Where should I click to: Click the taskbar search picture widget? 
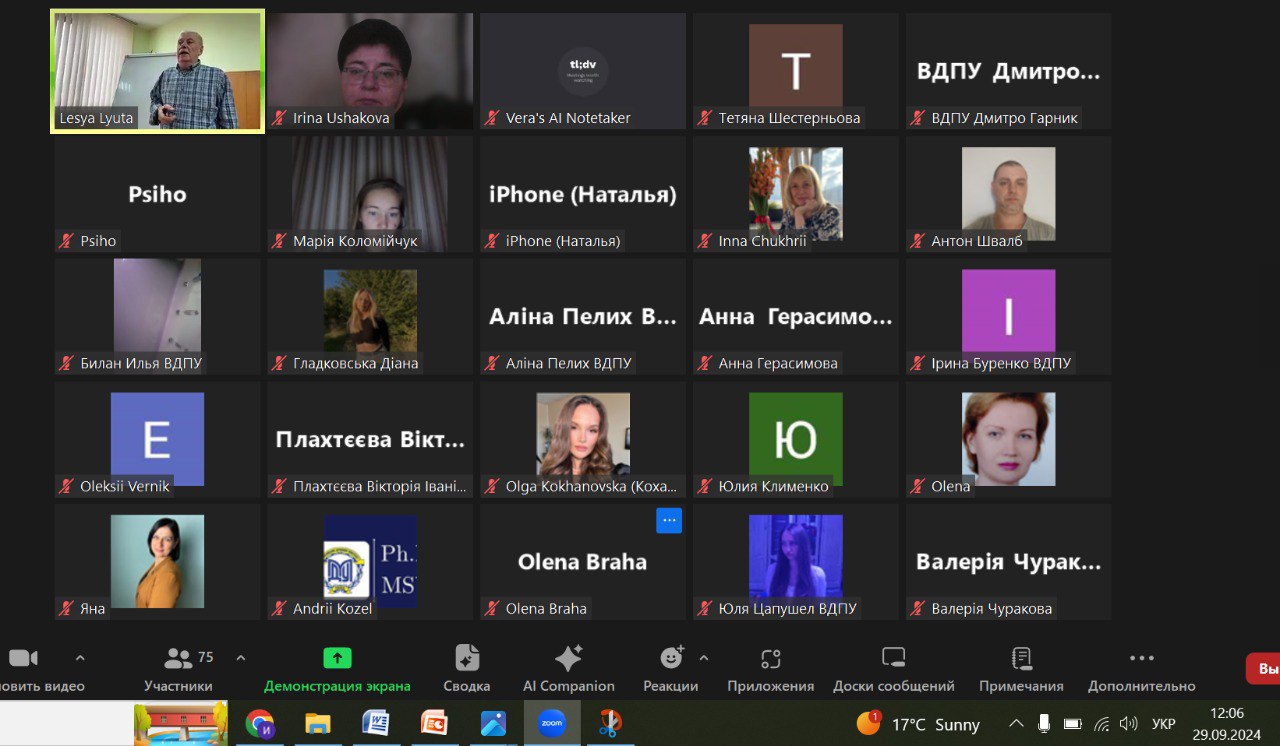click(x=181, y=723)
